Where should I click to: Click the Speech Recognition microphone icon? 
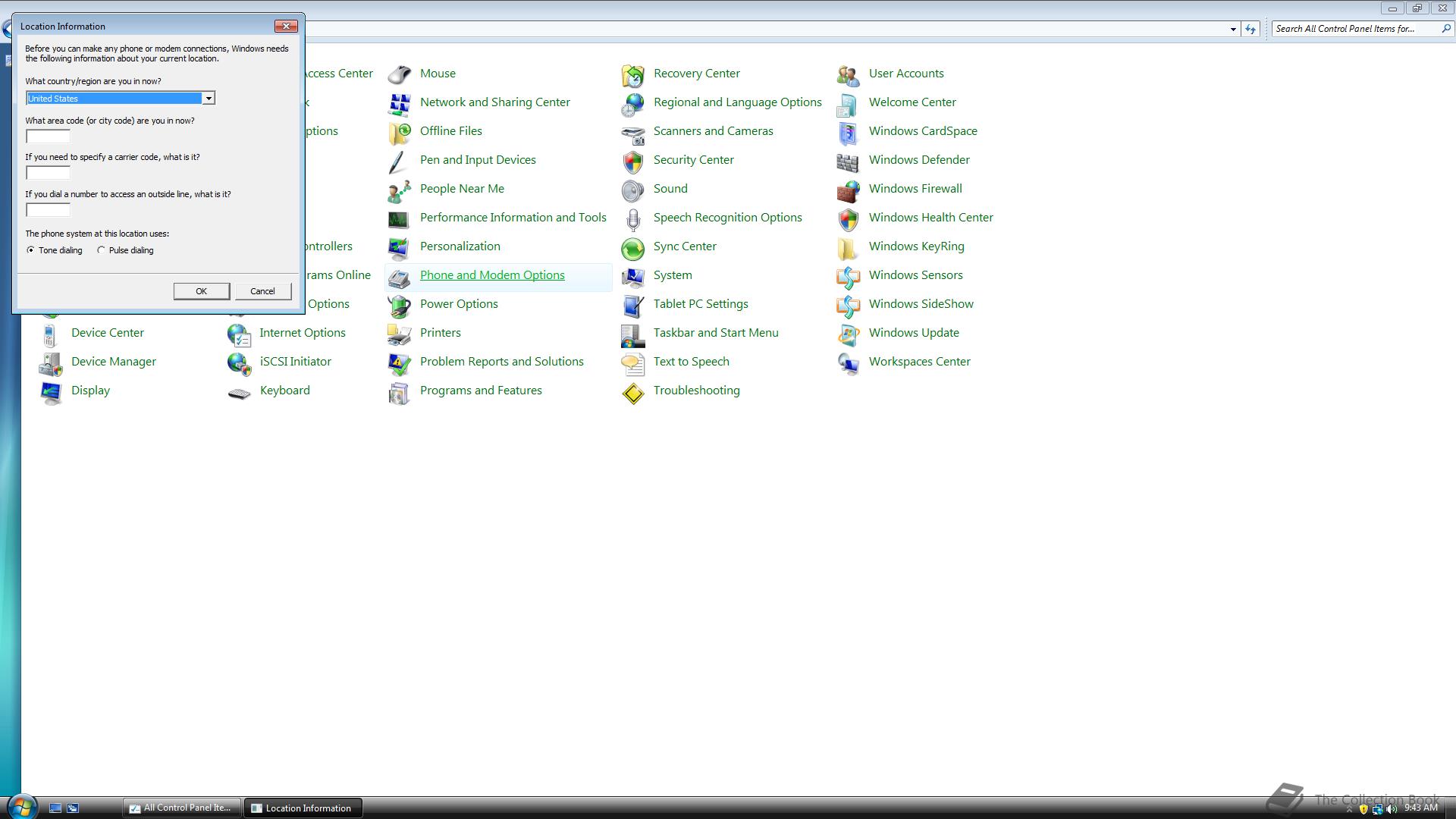point(632,218)
